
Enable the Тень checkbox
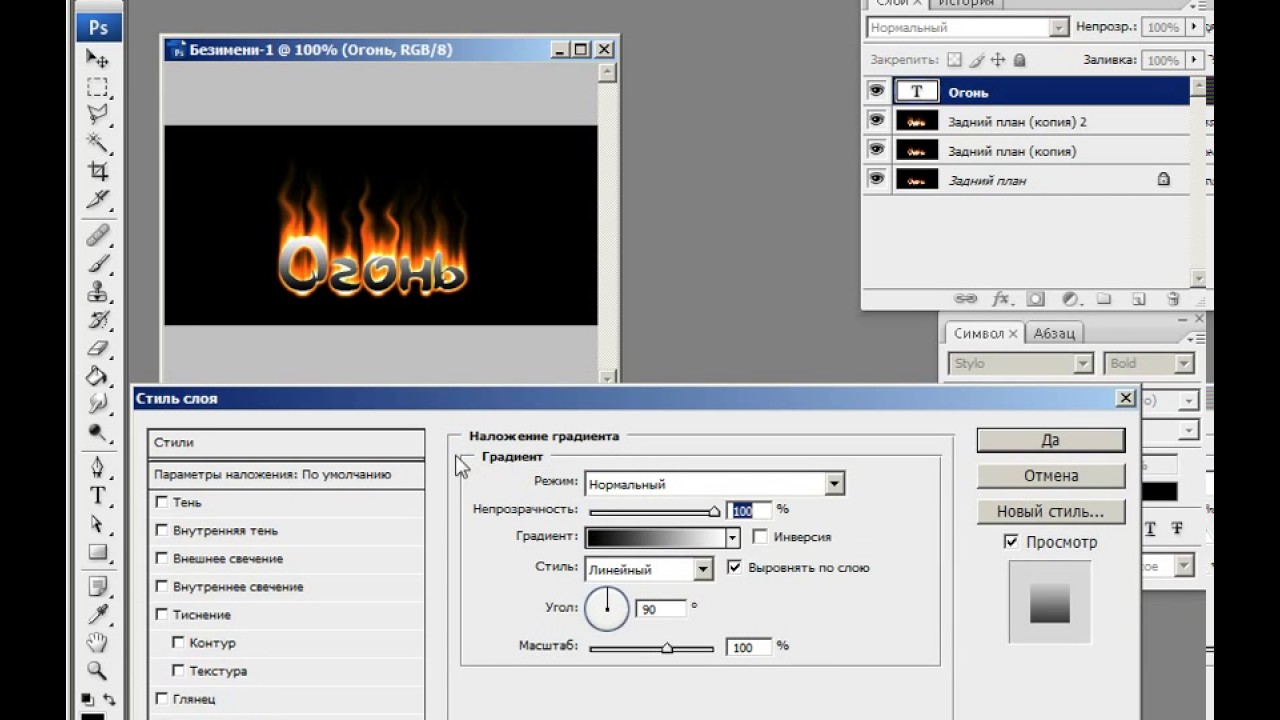[162, 502]
